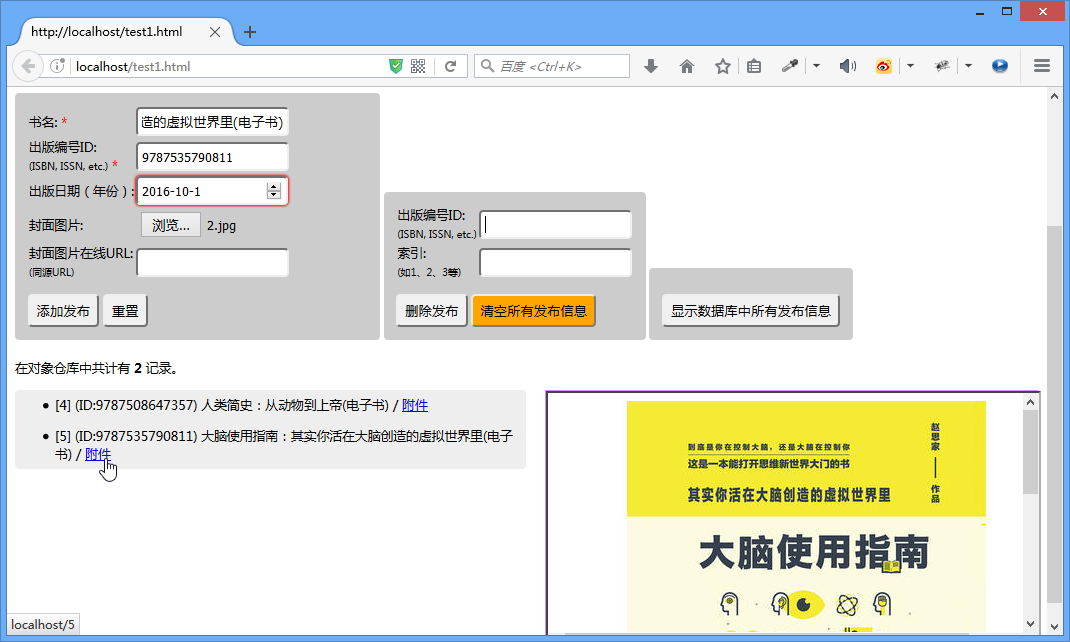
Task: Open the Weibo toolbar icon
Action: (x=884, y=66)
